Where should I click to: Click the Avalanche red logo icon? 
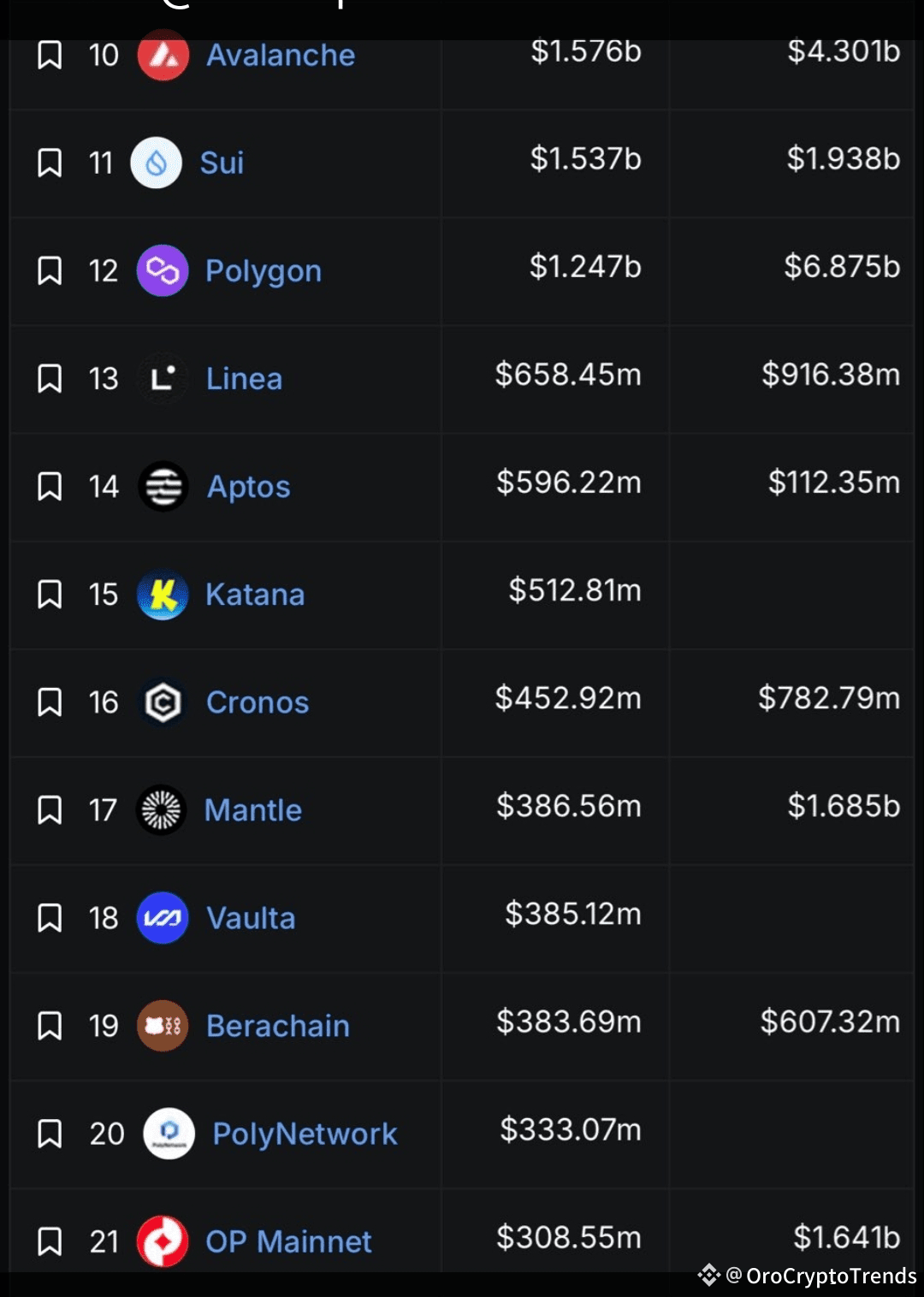click(x=163, y=56)
